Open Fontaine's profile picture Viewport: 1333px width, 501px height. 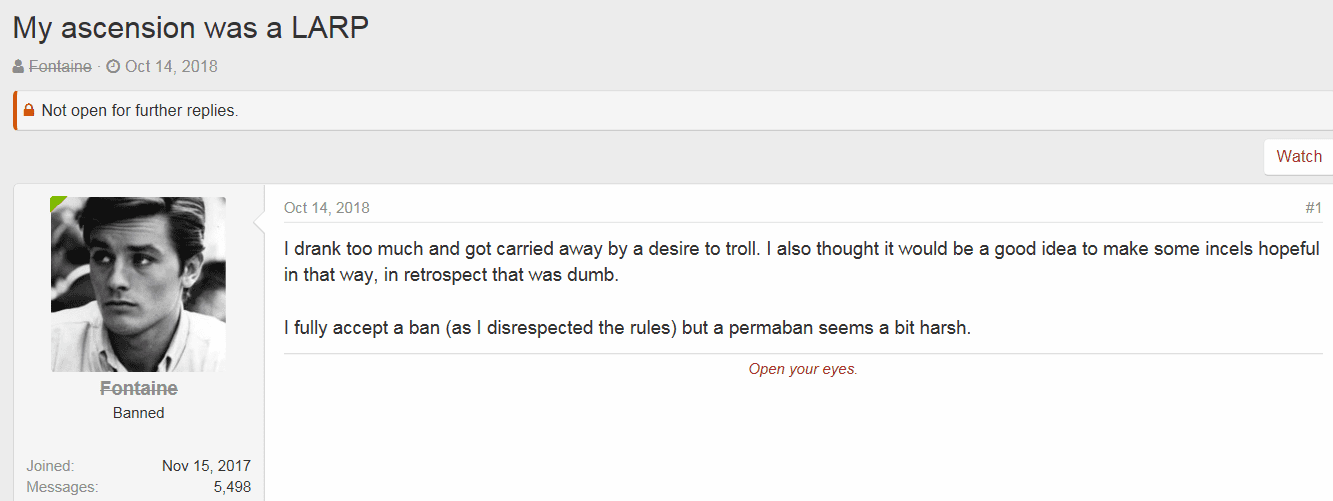point(138,284)
